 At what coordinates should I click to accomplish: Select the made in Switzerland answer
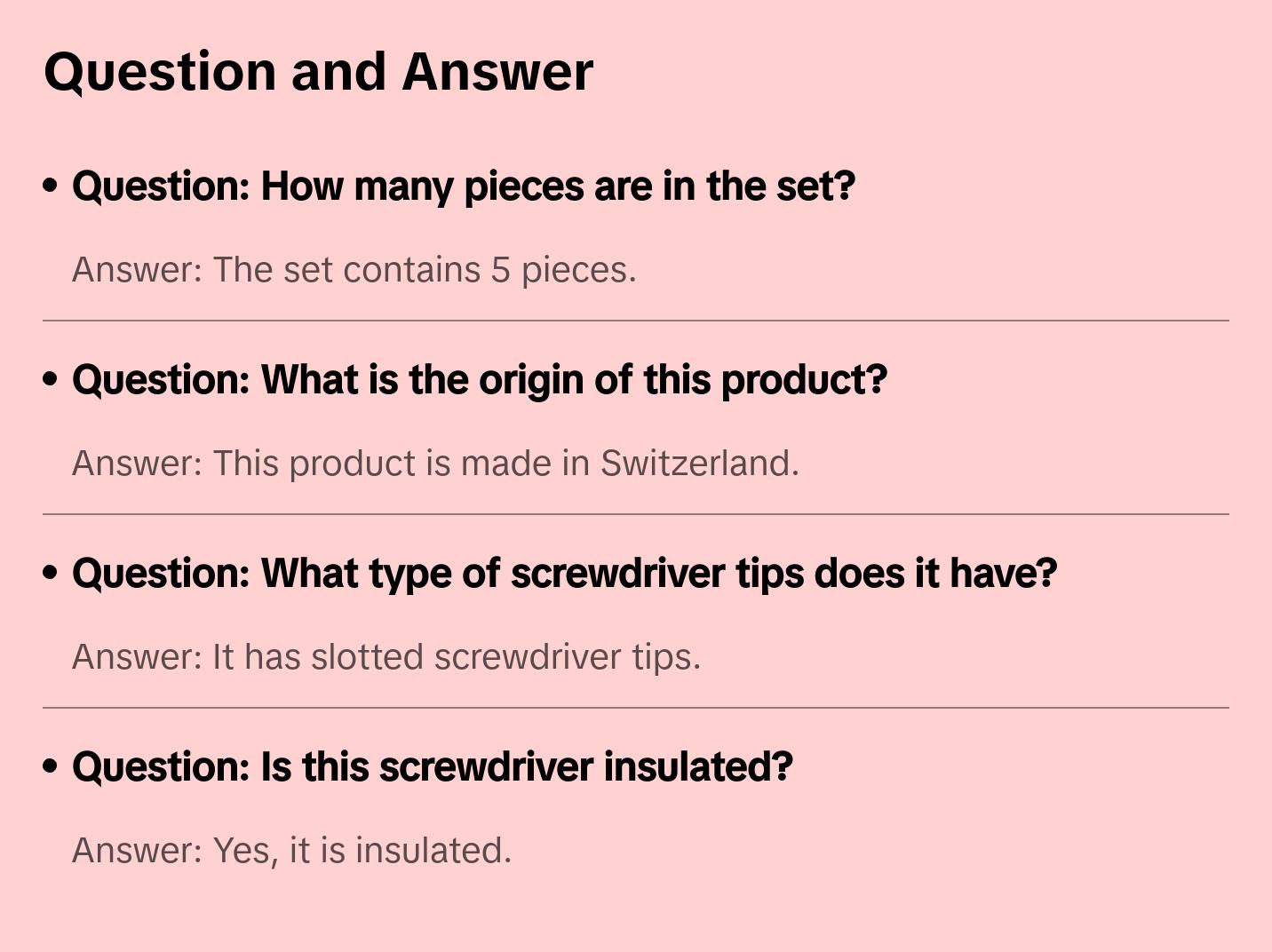click(435, 464)
